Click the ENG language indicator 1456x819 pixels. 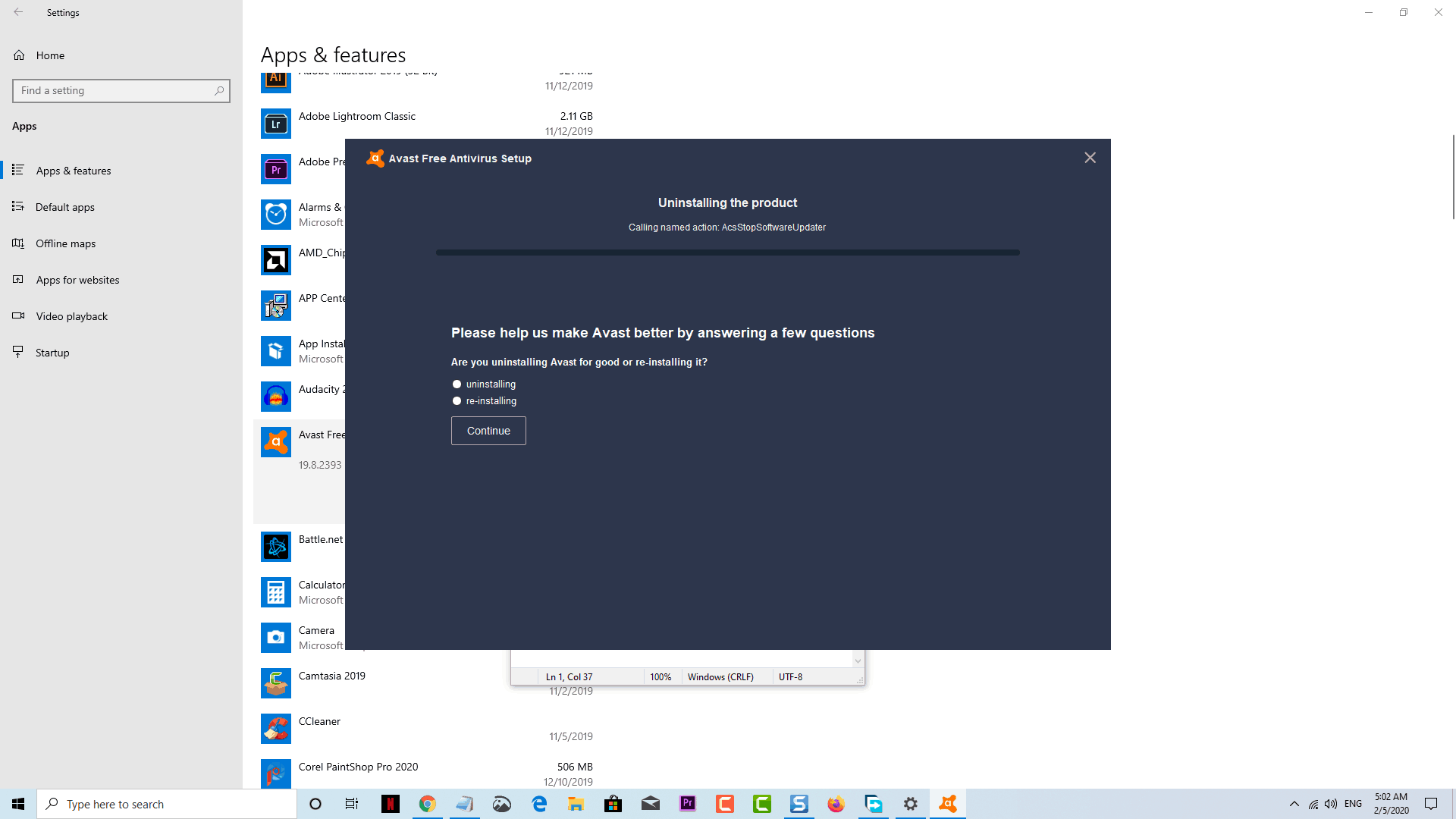point(1353,804)
